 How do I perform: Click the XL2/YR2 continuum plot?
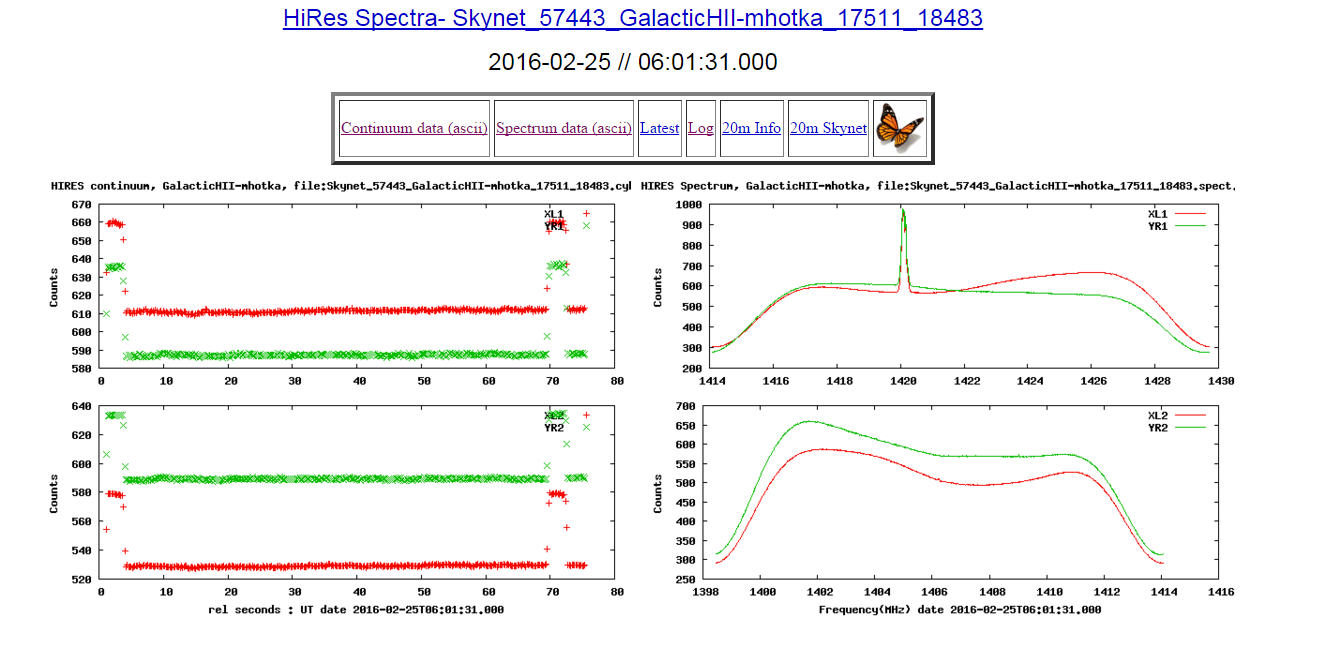[358, 492]
